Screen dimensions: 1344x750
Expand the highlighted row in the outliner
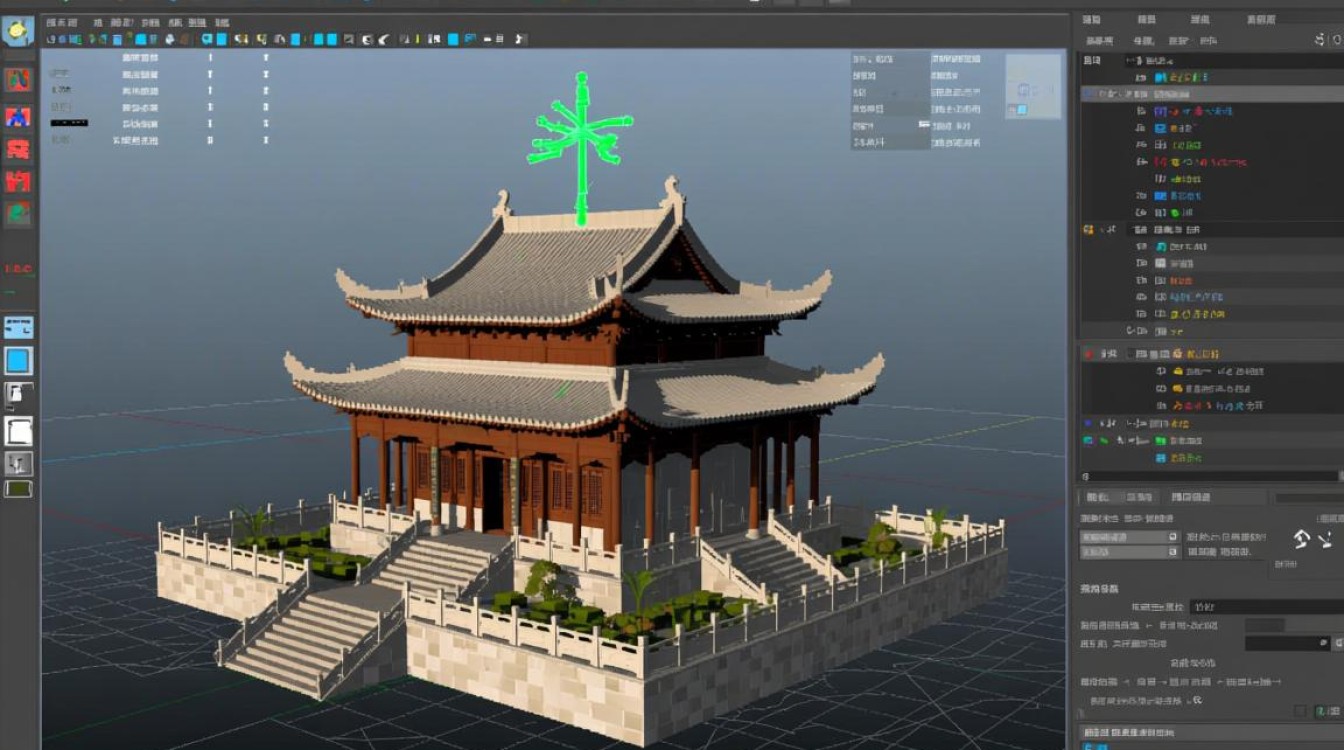coord(1089,94)
